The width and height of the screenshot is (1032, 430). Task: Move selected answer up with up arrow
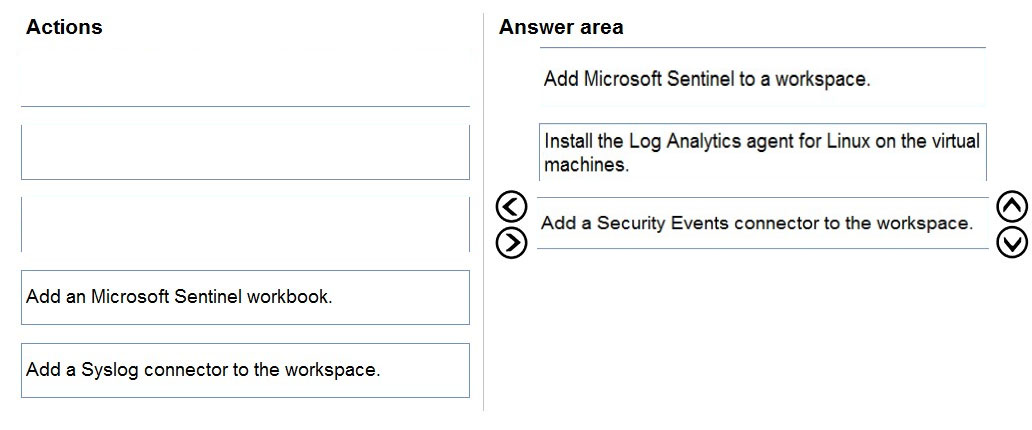click(x=1012, y=207)
